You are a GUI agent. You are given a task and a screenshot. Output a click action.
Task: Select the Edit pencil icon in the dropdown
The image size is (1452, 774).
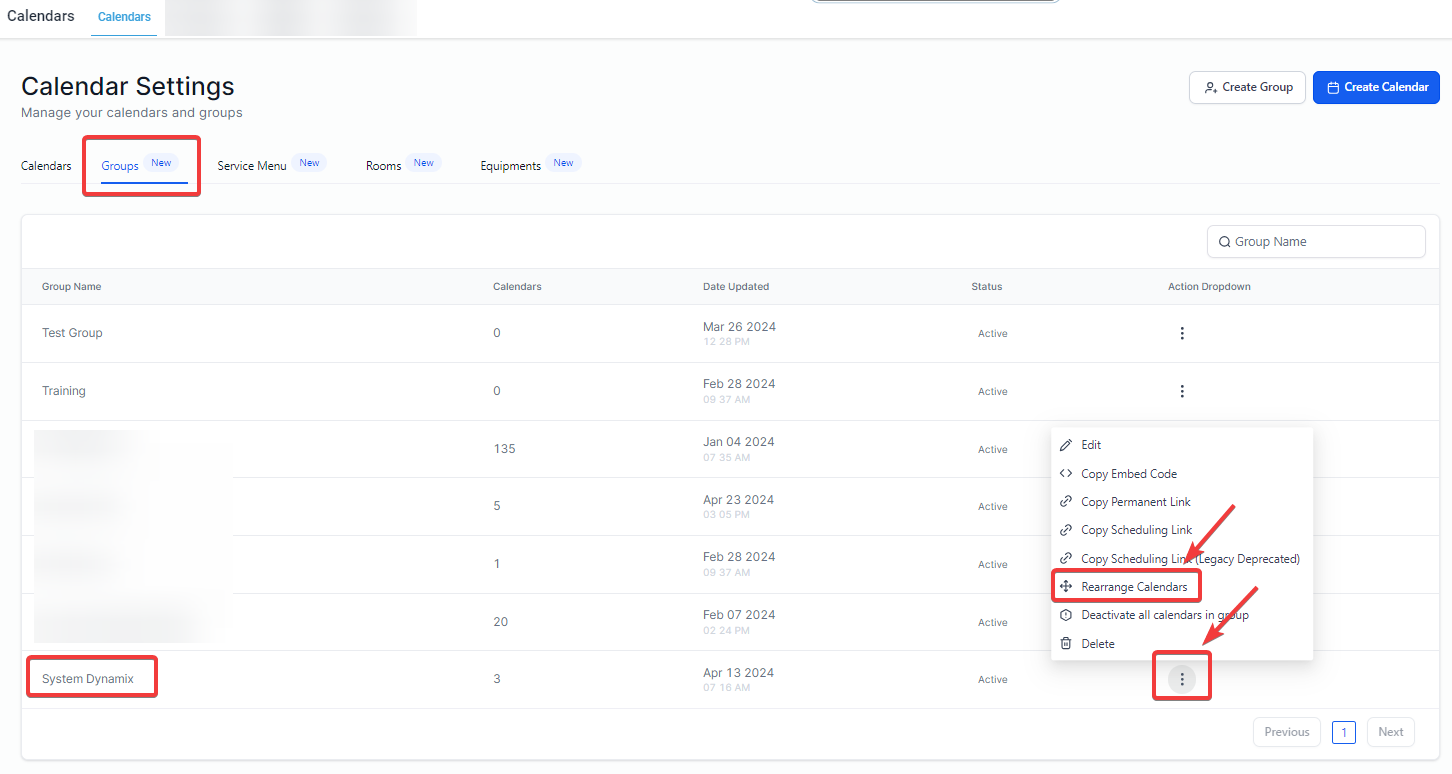[1068, 444]
